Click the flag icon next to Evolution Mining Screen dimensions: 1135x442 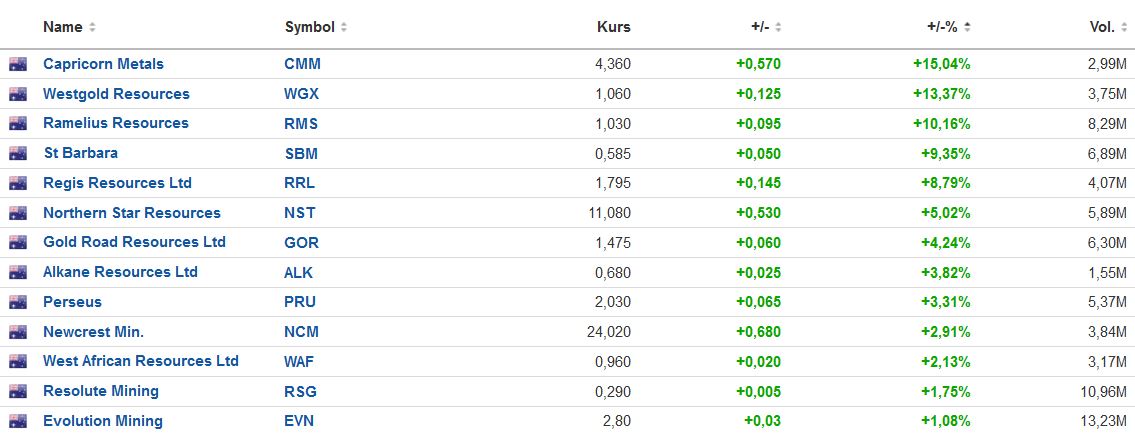18,421
